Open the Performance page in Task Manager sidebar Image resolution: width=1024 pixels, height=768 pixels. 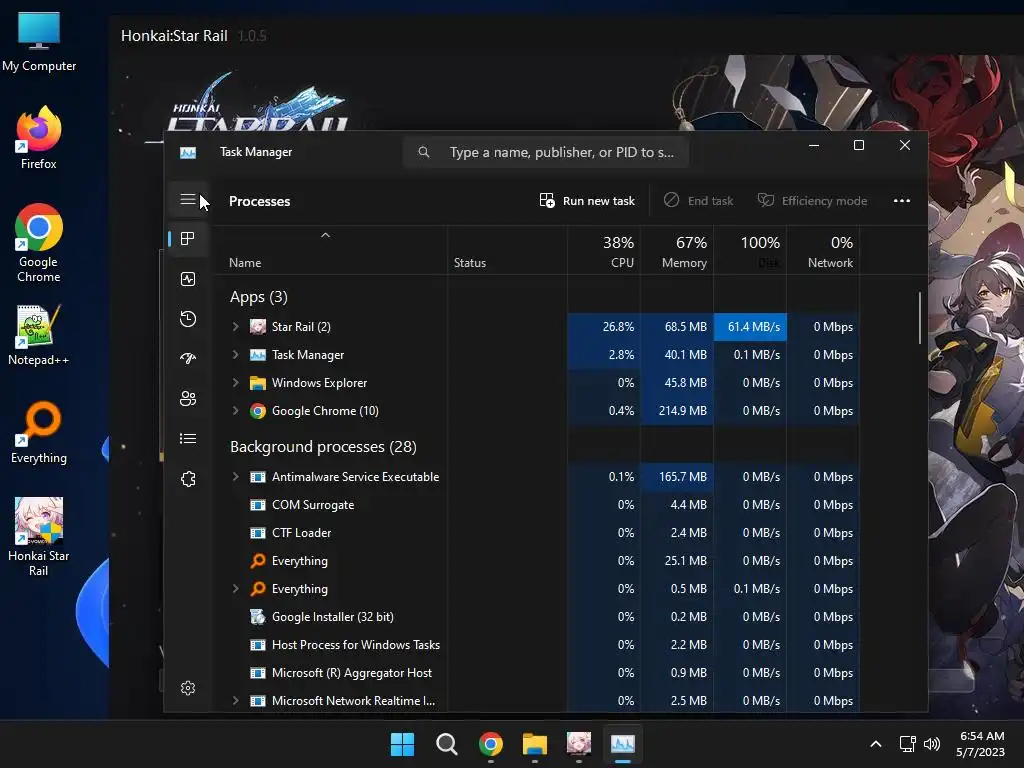[188, 280]
